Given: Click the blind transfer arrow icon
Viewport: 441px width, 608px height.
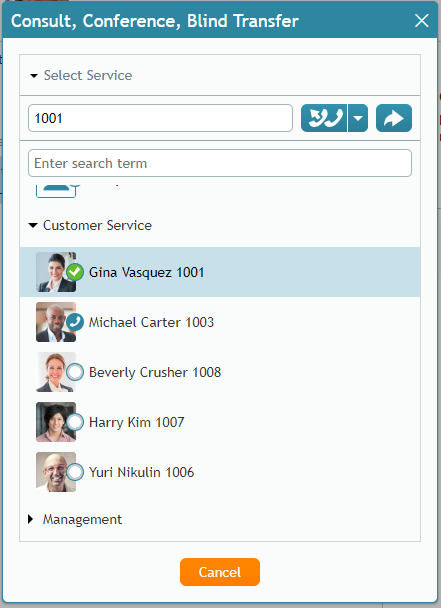Looking at the screenshot, I should click(x=394, y=118).
